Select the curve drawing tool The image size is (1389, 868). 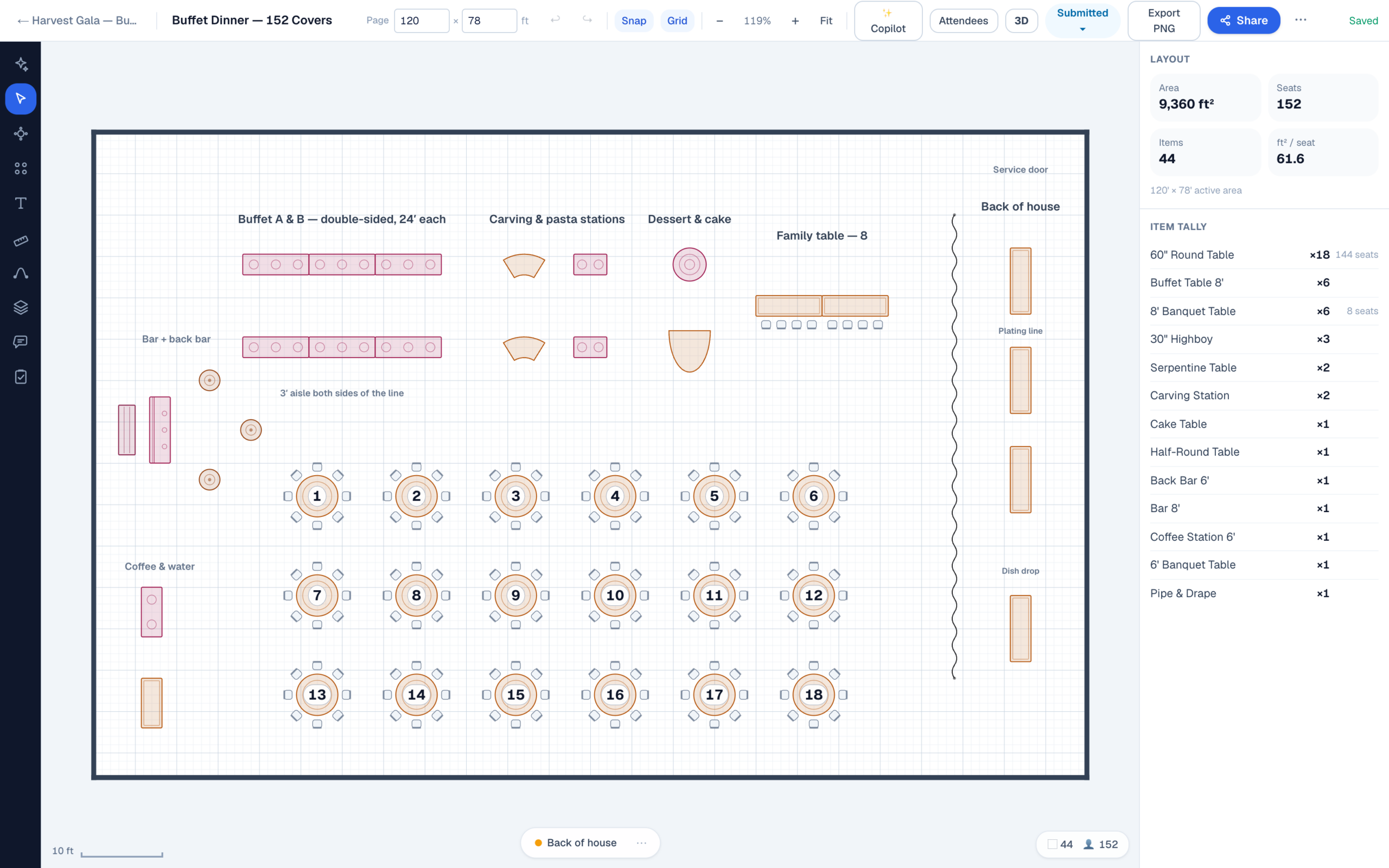tap(21, 273)
